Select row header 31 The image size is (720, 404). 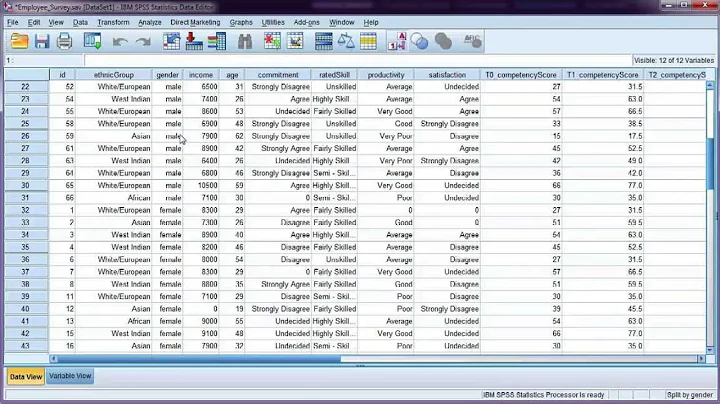[x=26, y=198]
